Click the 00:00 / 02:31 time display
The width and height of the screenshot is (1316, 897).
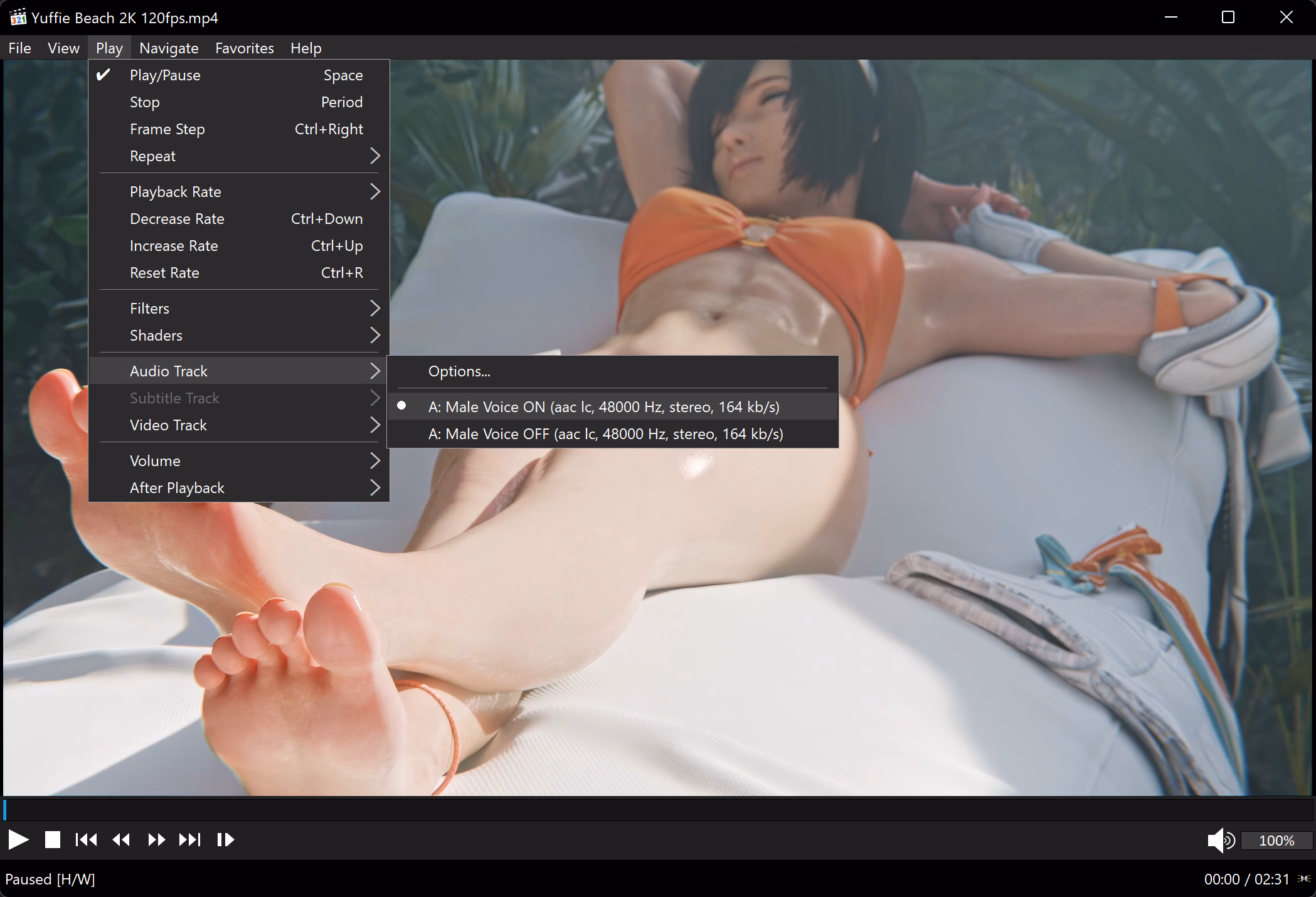tap(1246, 879)
